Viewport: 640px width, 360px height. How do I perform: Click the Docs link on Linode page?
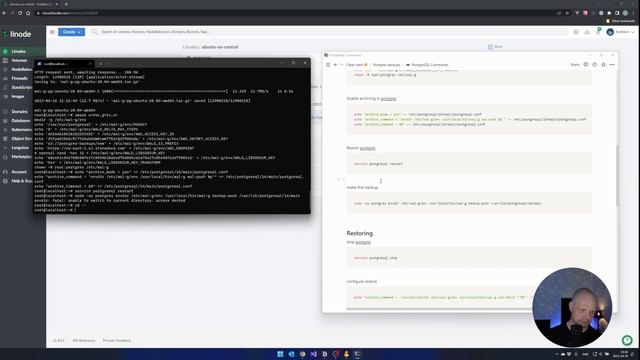pos(496,47)
